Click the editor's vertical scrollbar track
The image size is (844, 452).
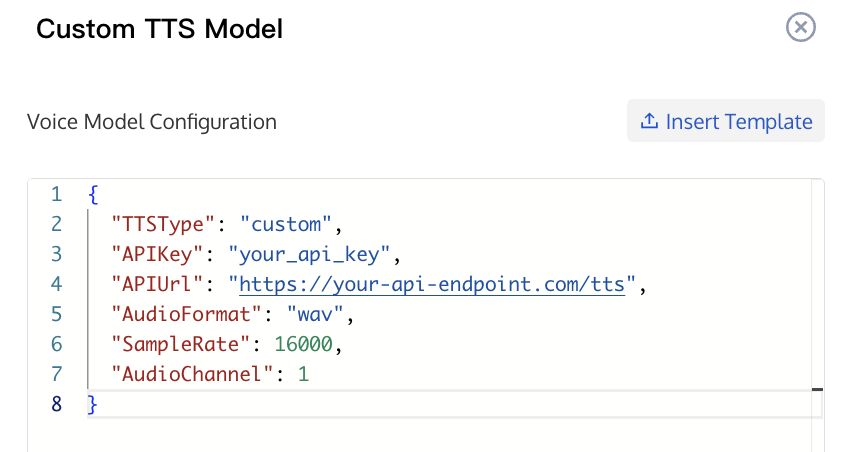click(817, 315)
